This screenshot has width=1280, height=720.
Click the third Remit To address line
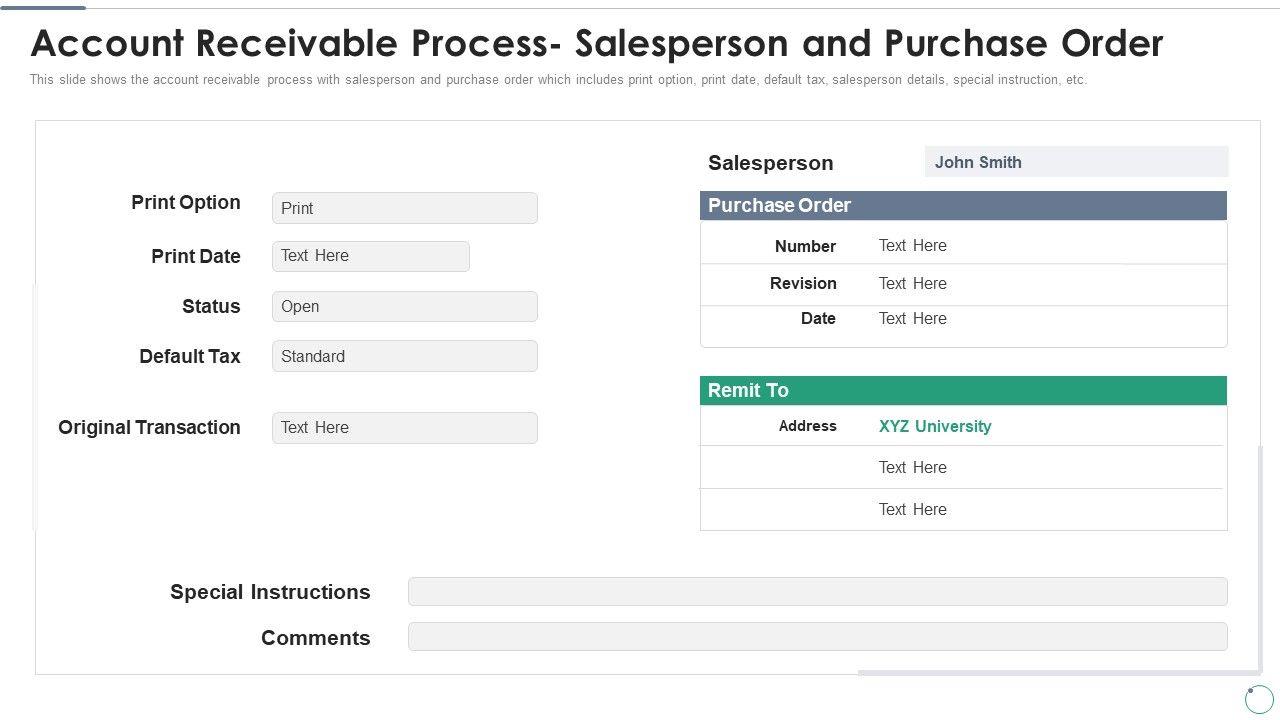(912, 510)
